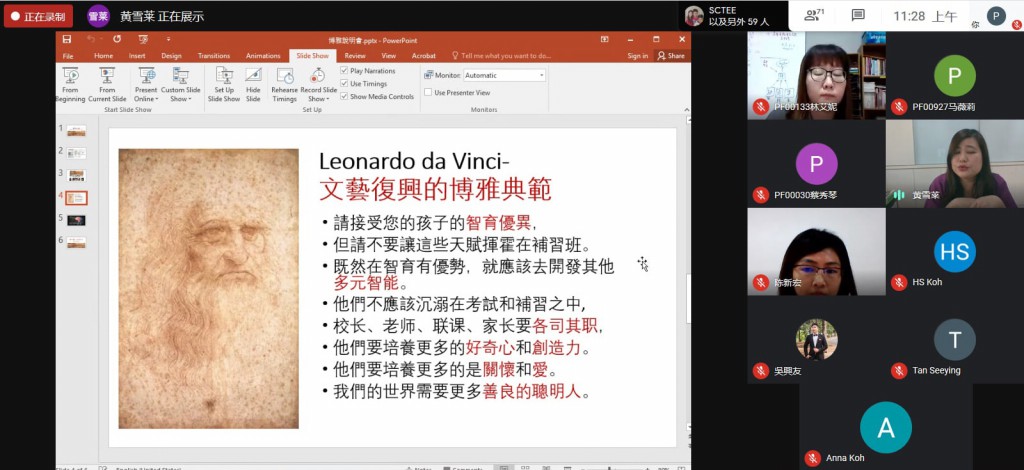The height and width of the screenshot is (470, 1024).
Task: Switch to the Insert tab
Action: point(137,56)
